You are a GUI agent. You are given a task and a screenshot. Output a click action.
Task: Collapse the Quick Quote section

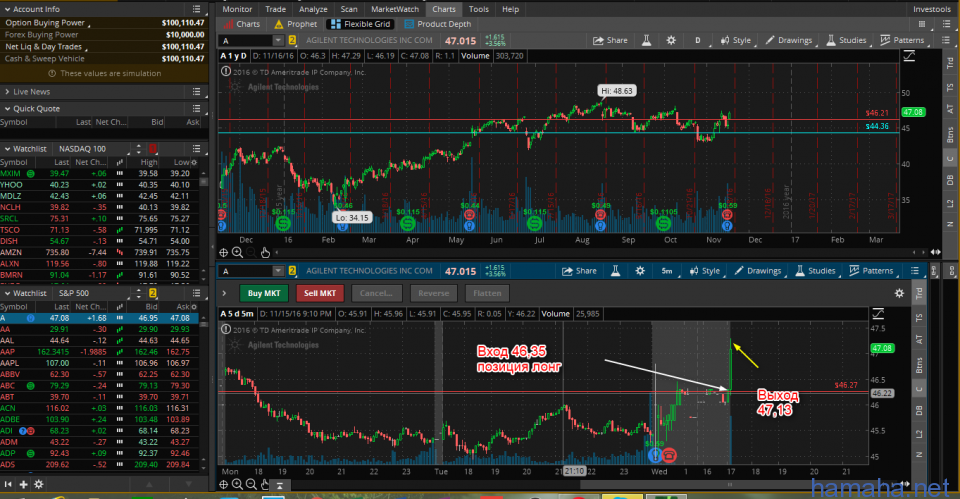[7, 108]
